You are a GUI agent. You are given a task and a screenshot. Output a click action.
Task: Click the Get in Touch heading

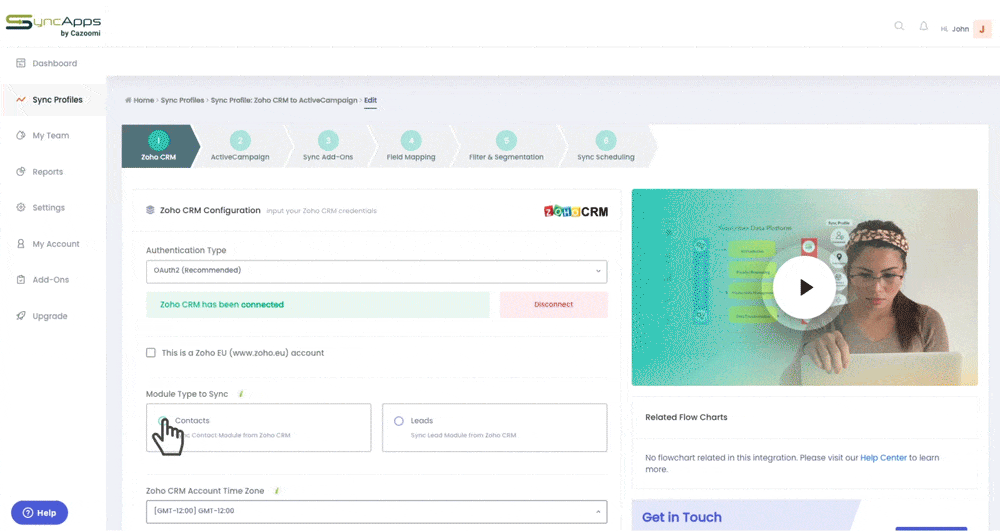click(682, 517)
